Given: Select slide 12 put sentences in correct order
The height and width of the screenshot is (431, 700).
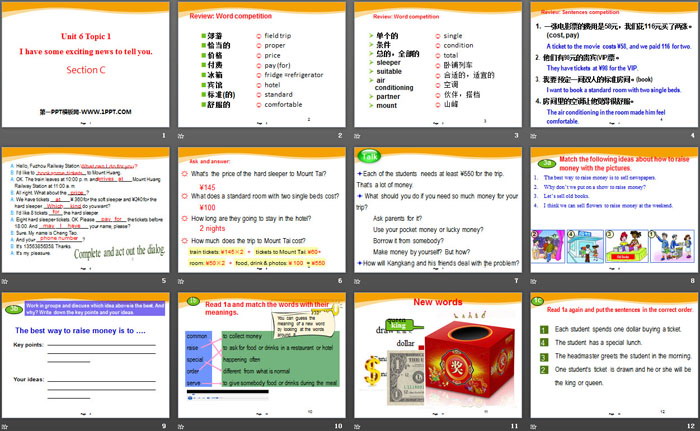Looking at the screenshot, I should 614,356.
